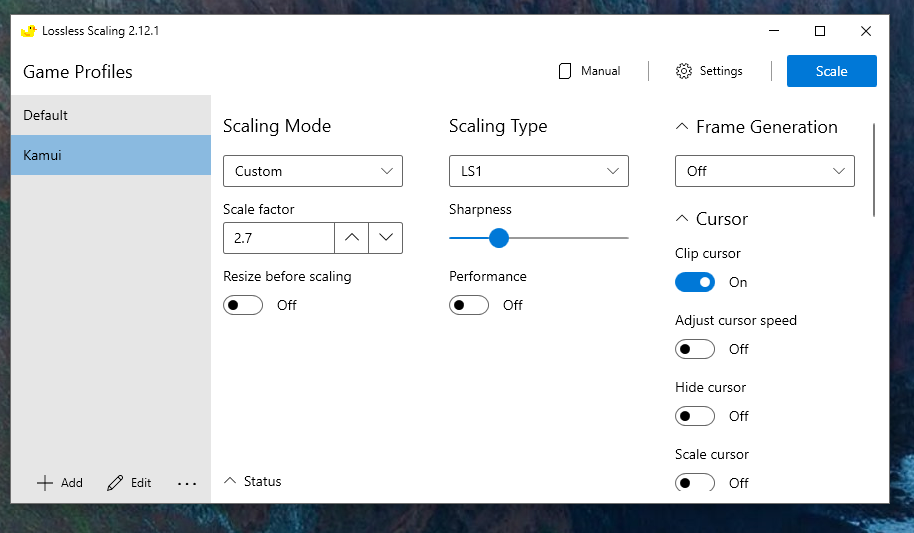This screenshot has height=533, width=914.
Task: Toggle the Performance switch
Action: pos(469,305)
